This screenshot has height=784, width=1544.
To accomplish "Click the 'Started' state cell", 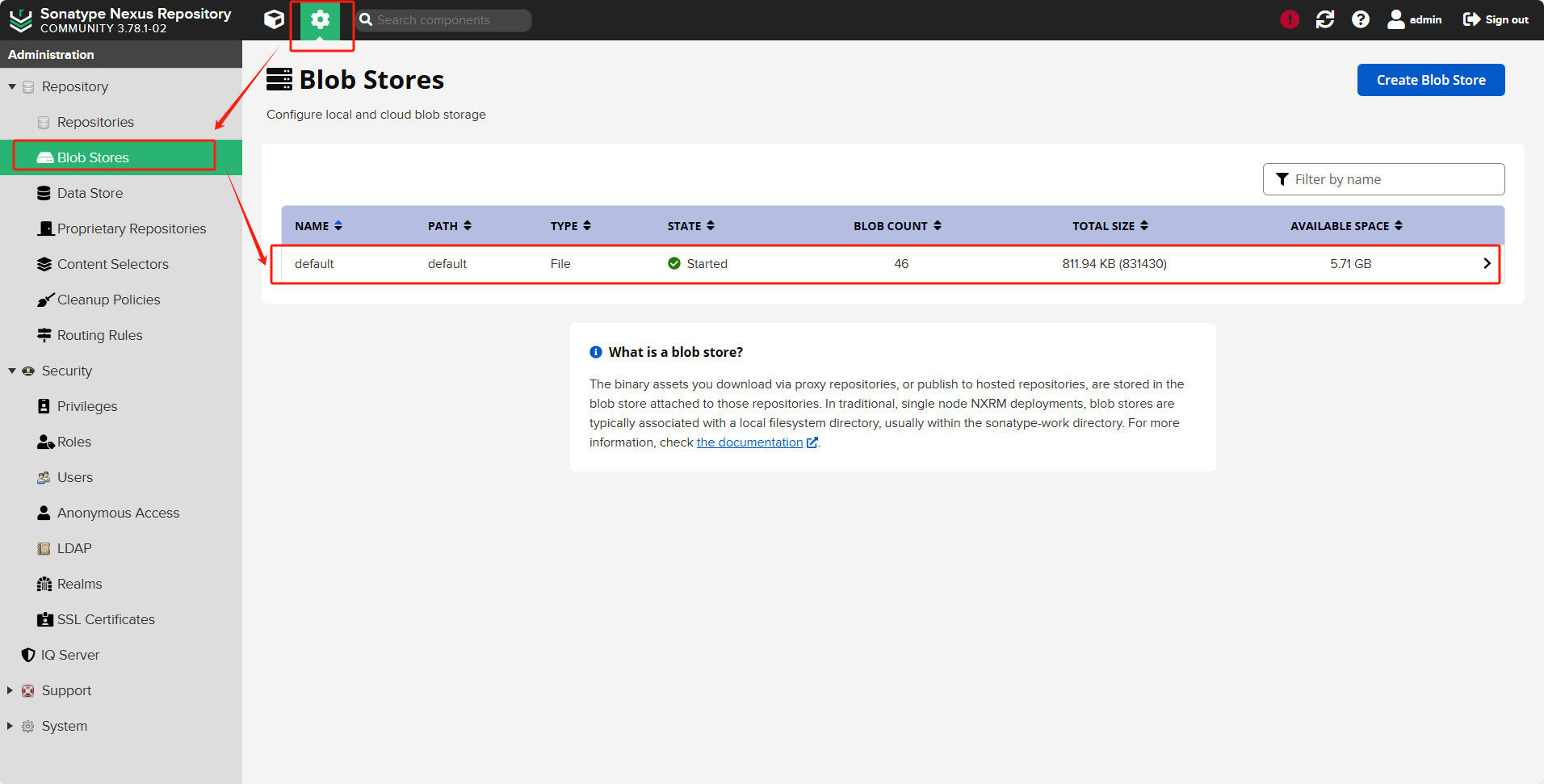I will pos(698,264).
